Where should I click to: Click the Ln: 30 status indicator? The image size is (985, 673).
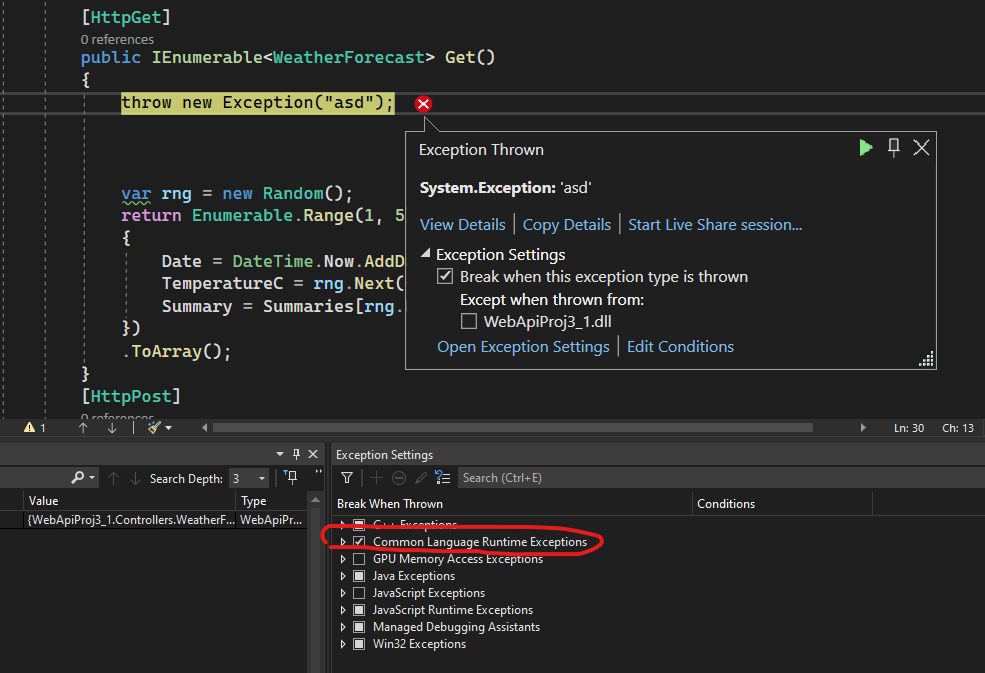tap(909, 428)
